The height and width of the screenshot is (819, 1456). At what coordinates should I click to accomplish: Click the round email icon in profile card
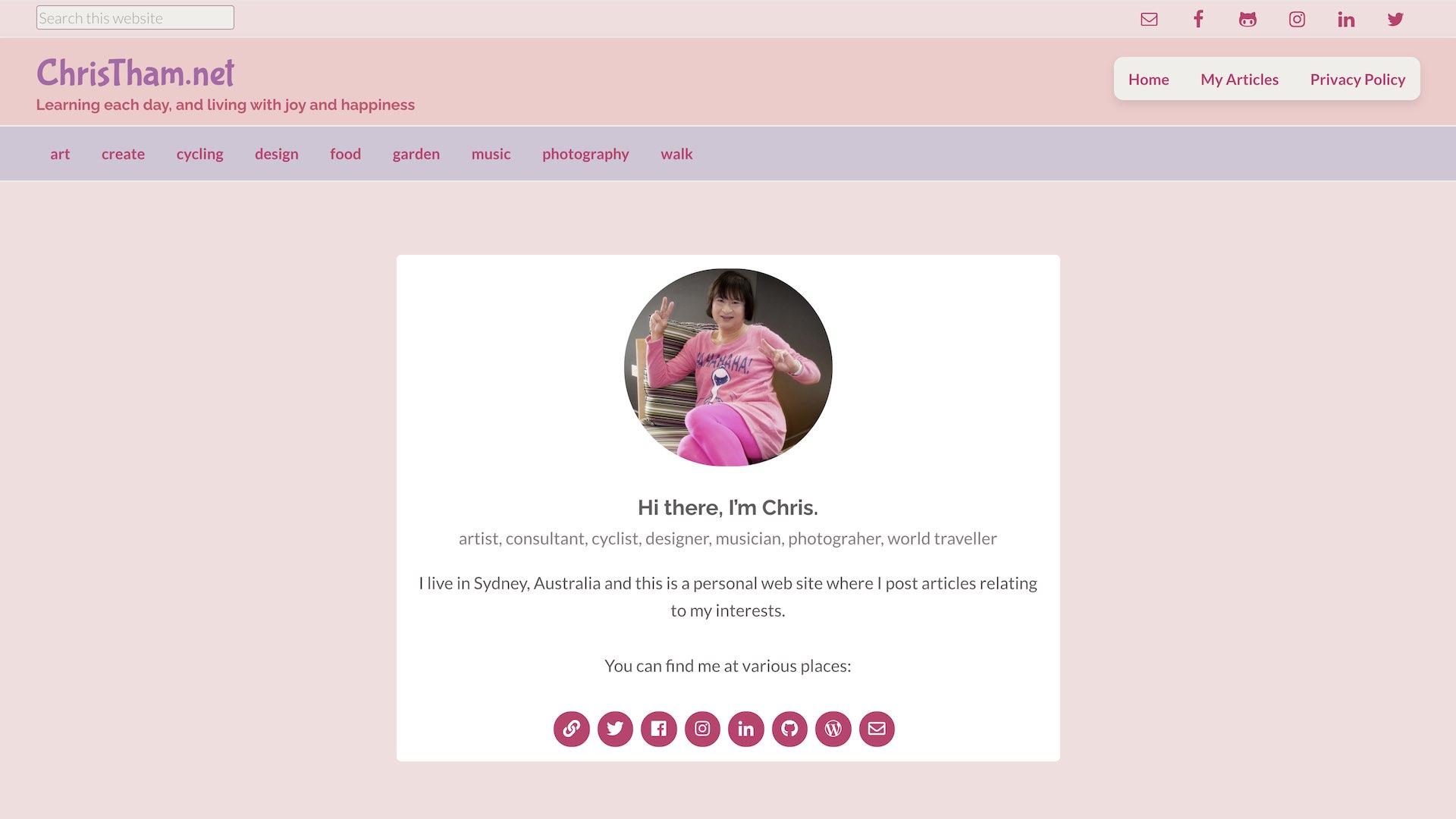click(x=877, y=729)
